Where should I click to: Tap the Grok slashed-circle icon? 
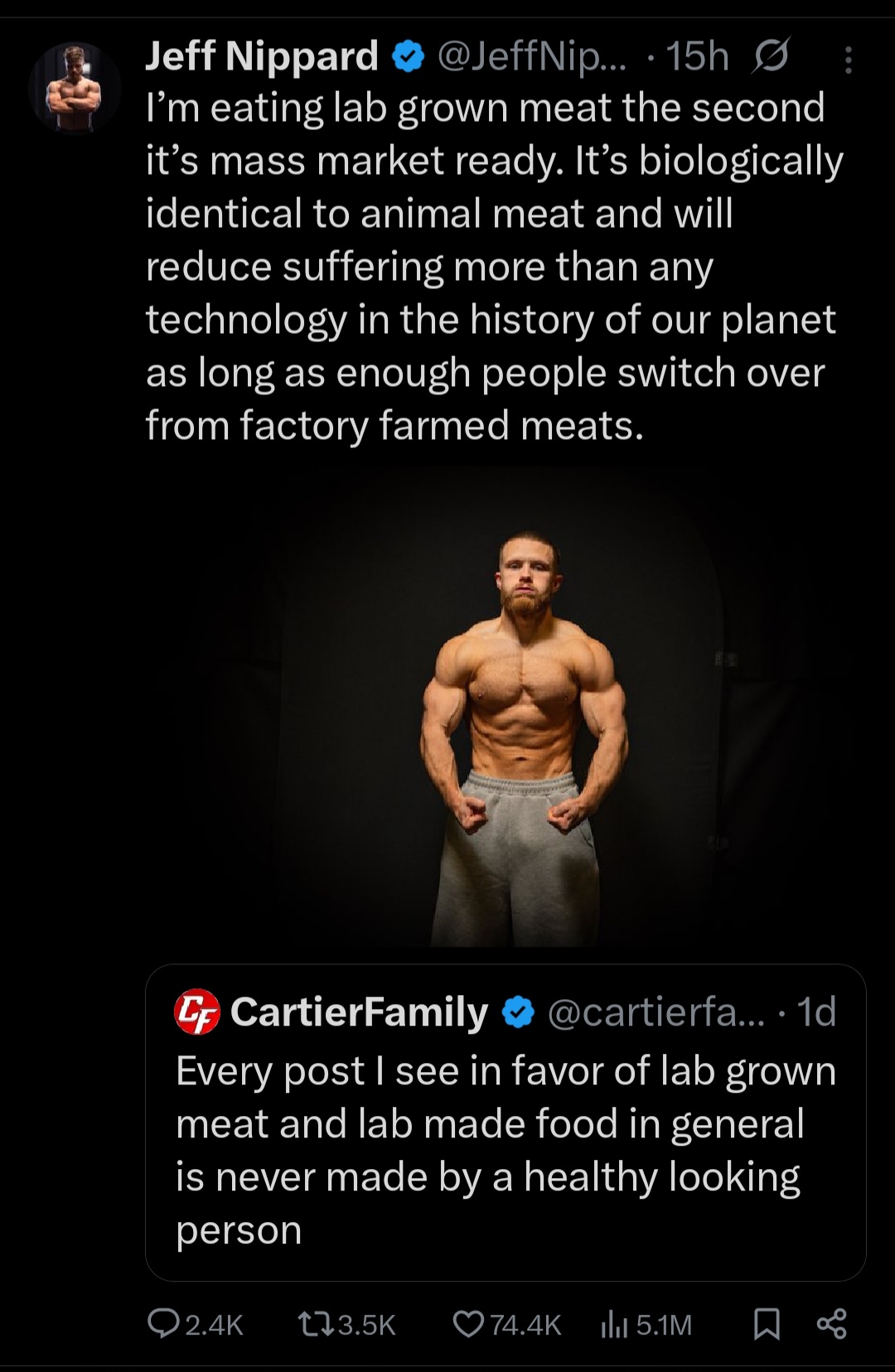(x=772, y=56)
